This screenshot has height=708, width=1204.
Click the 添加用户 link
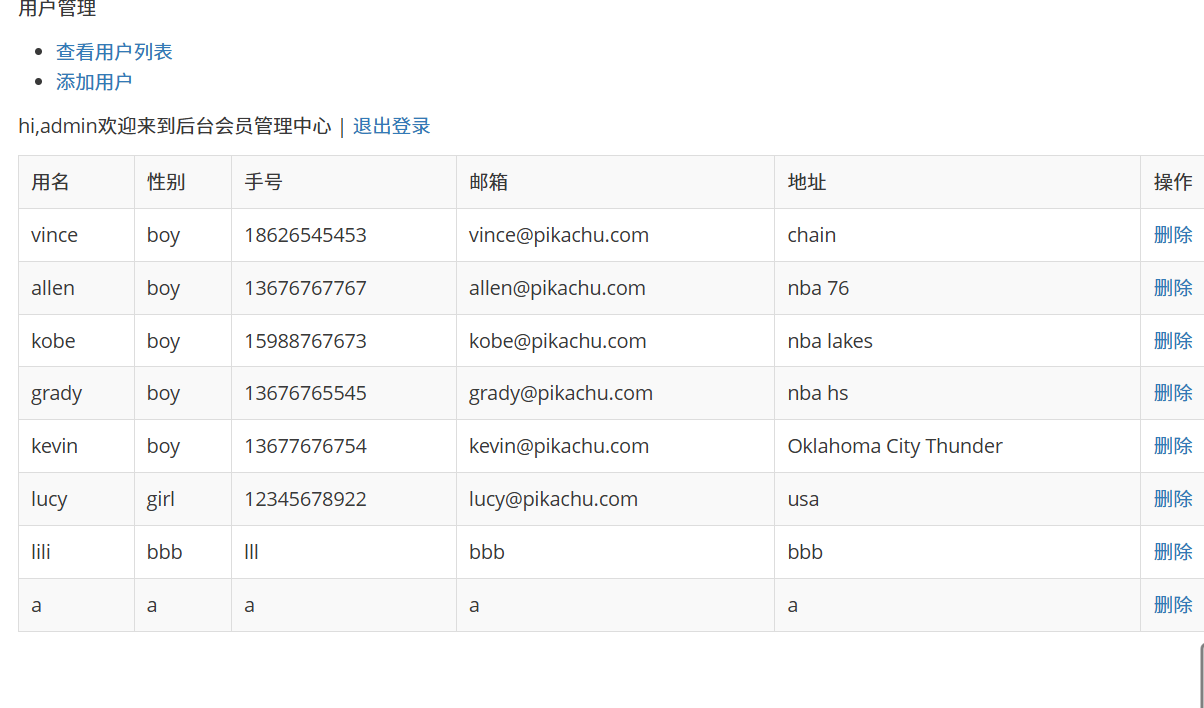click(94, 82)
